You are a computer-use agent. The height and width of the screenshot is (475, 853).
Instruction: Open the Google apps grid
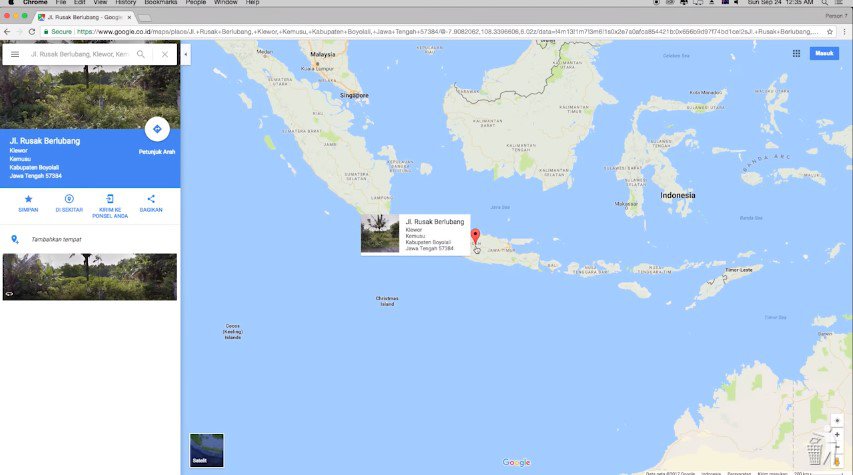point(796,53)
